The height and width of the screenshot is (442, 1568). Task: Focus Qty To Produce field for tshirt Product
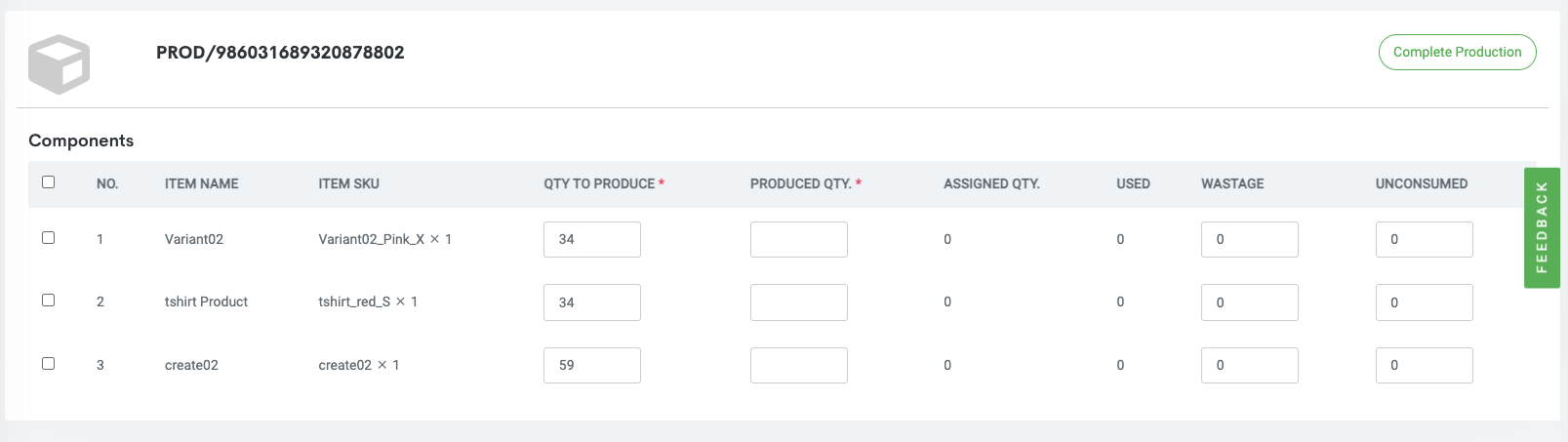(592, 302)
